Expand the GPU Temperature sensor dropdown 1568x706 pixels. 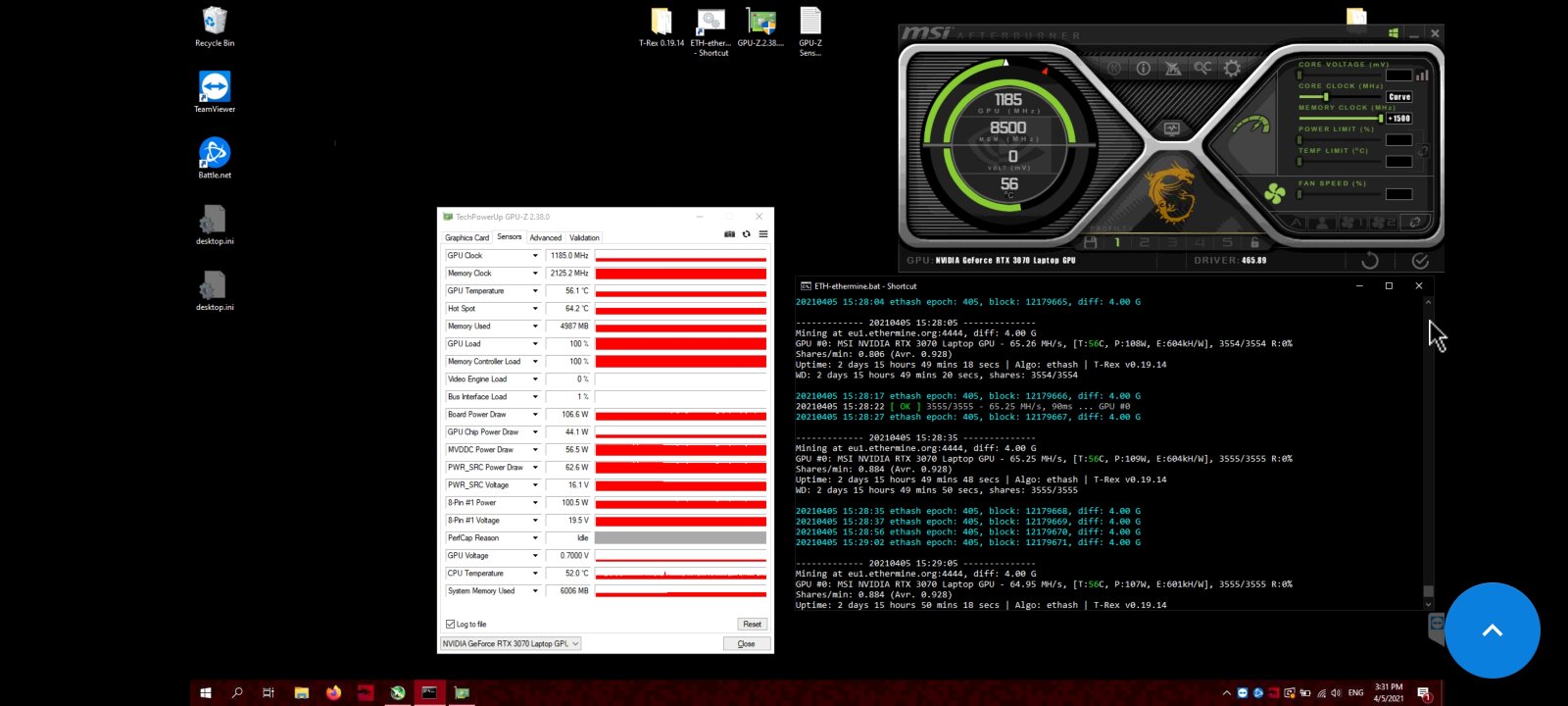coord(535,291)
